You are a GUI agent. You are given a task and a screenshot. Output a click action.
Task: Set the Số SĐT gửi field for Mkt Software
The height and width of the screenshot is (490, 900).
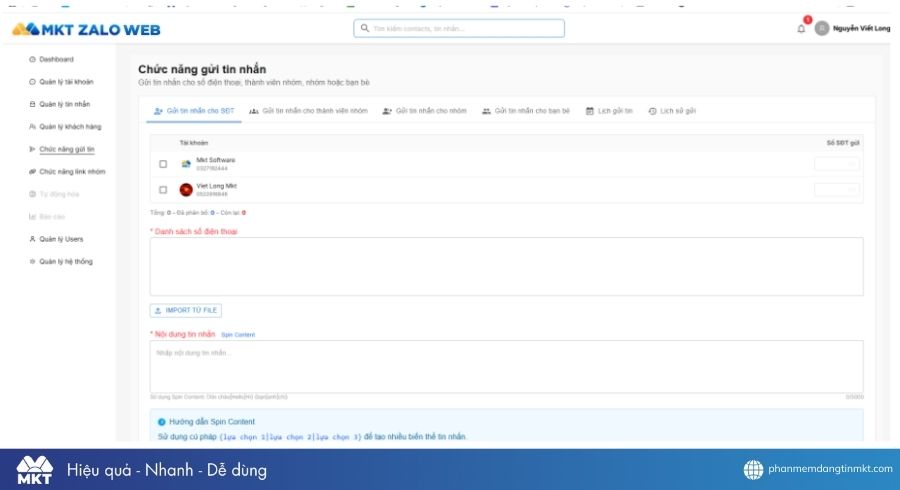point(836,164)
